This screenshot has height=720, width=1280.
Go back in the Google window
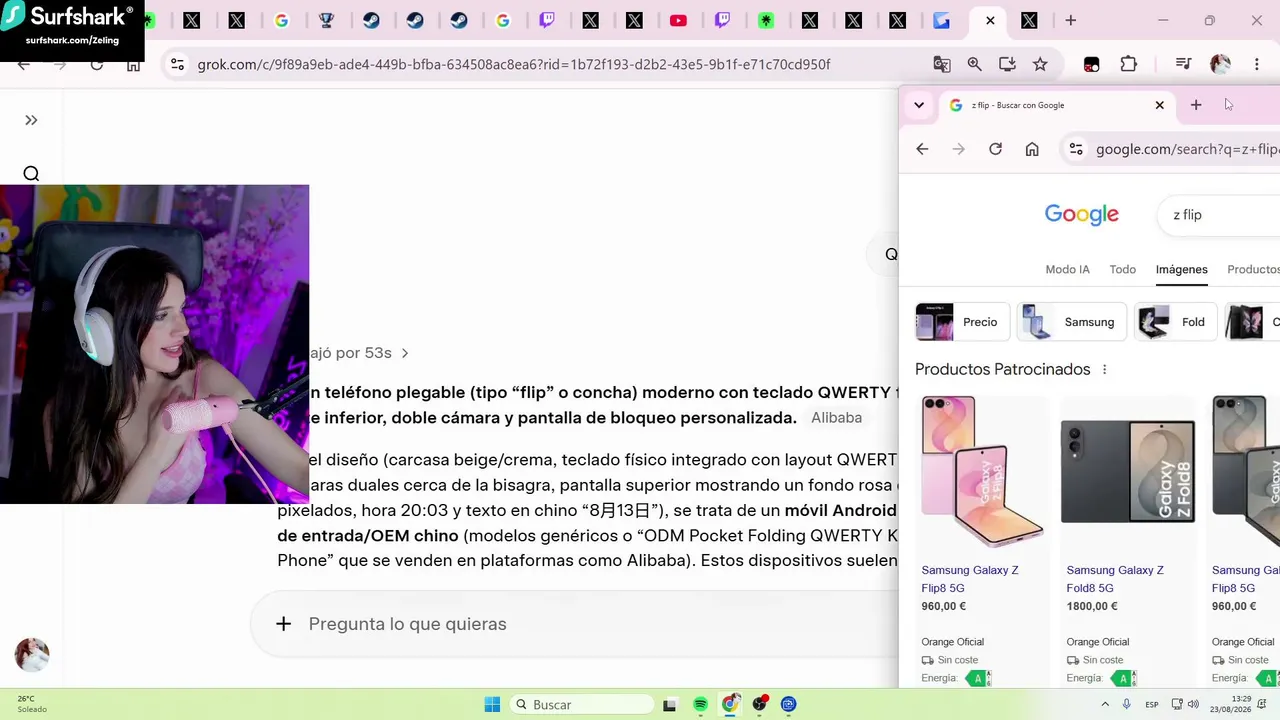point(922,149)
